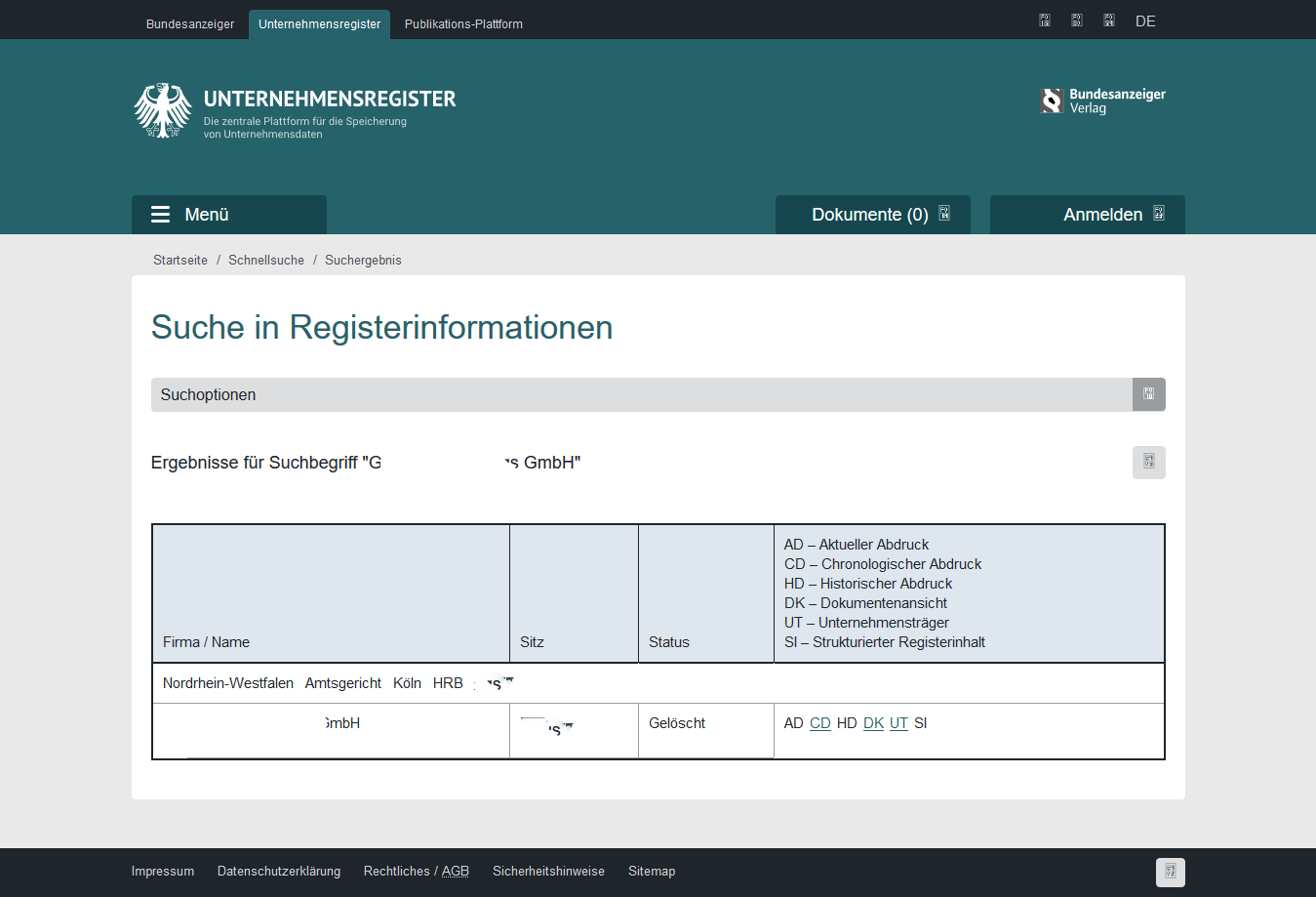This screenshot has width=1316, height=897.
Task: Navigate to Startseite via breadcrumb
Action: tap(179, 260)
